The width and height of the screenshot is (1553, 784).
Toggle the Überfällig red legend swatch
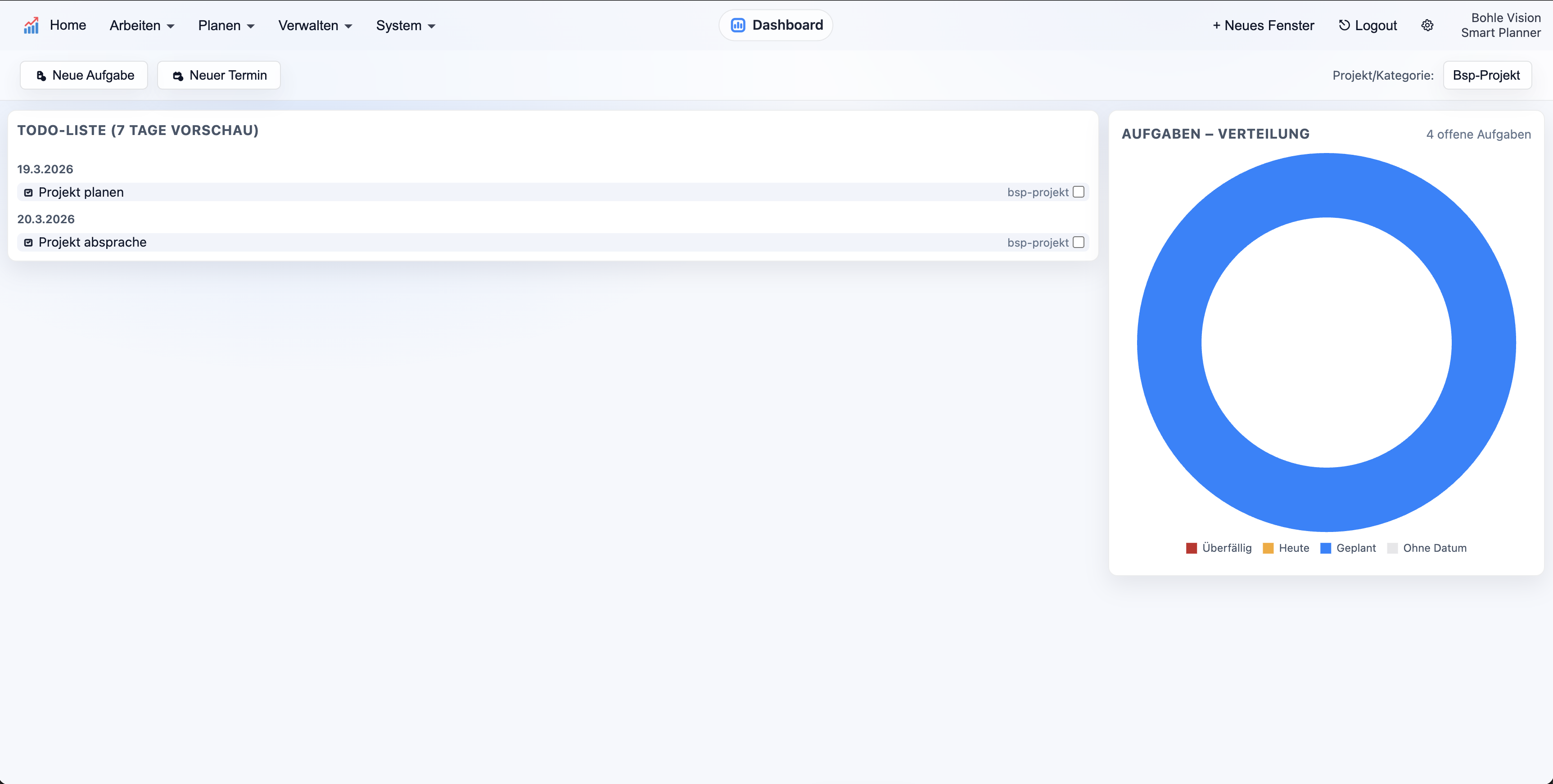click(1191, 548)
